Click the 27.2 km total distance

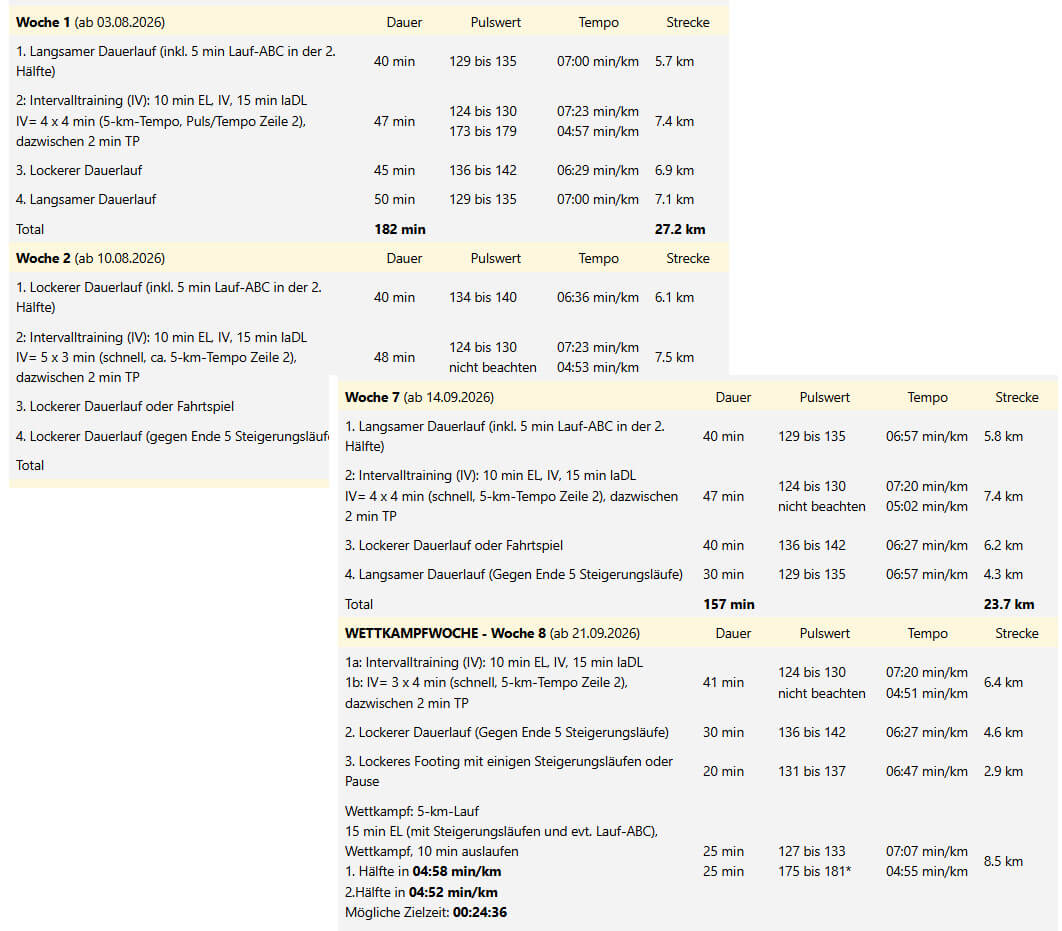tap(679, 229)
